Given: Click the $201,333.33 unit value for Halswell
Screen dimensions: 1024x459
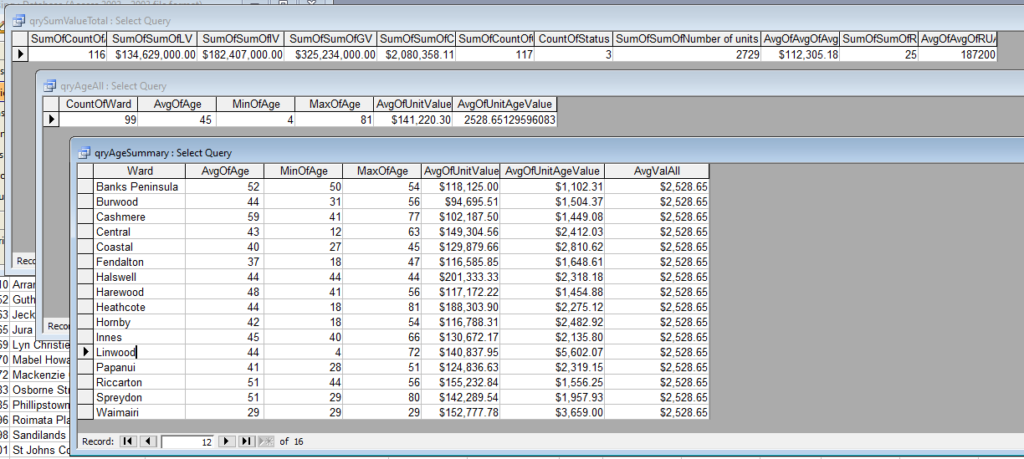Looking at the screenshot, I should tap(461, 277).
